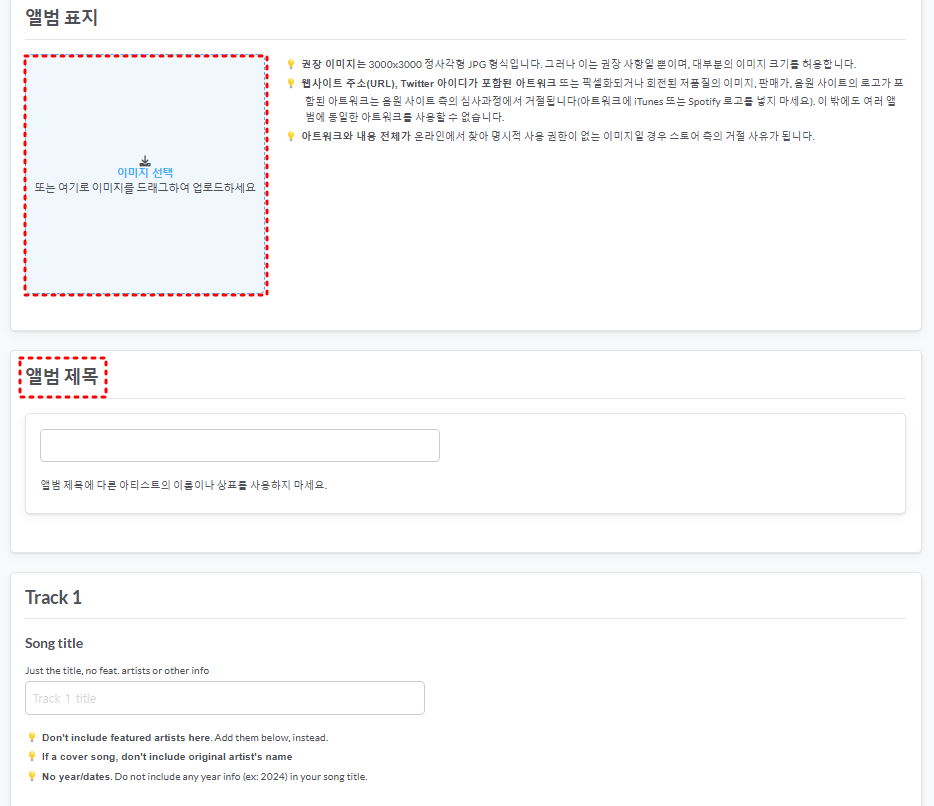Click the Song title label
Image resolution: width=934 pixels, height=806 pixels.
click(x=54, y=643)
